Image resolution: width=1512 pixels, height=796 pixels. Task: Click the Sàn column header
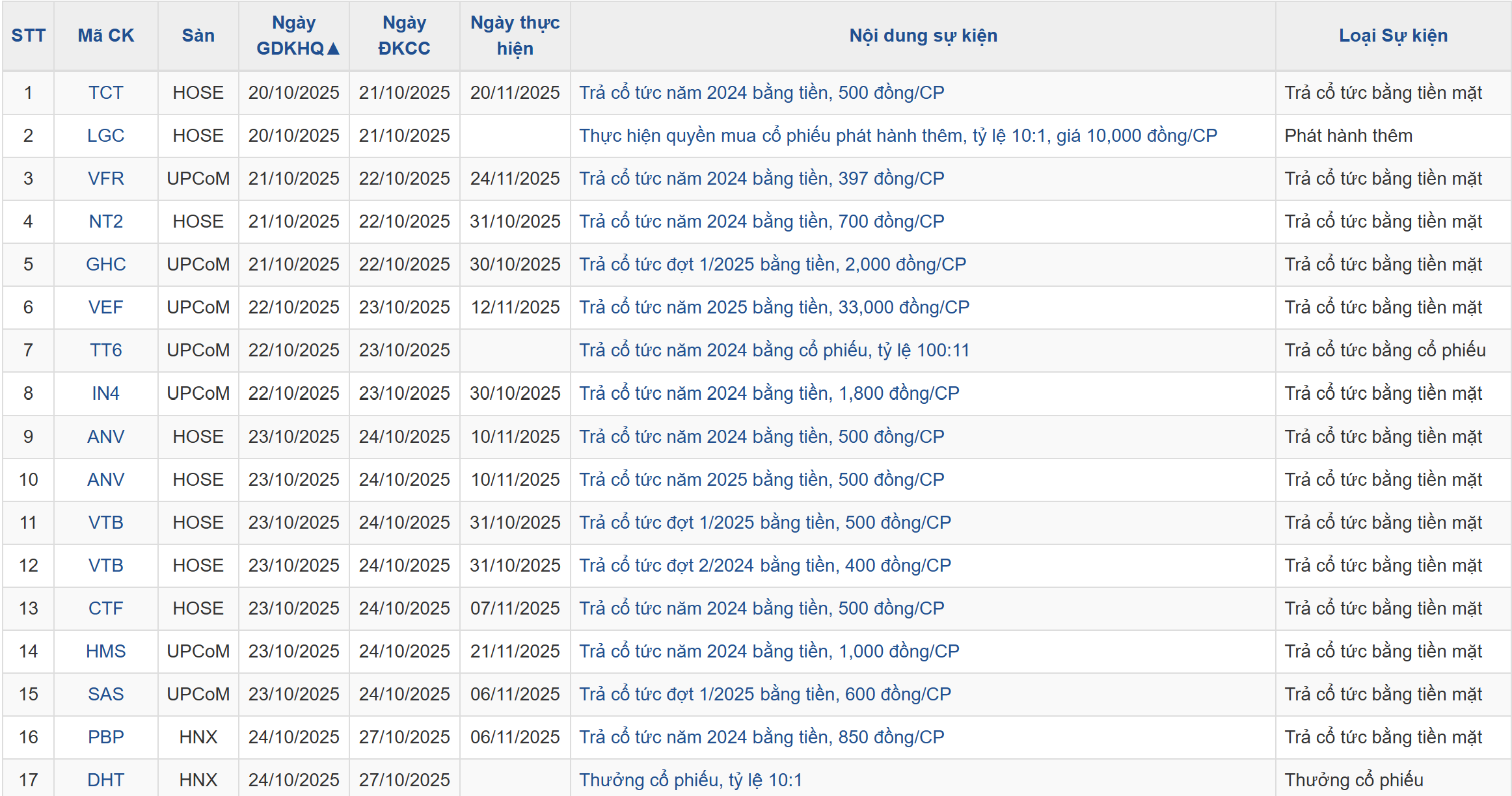[x=198, y=36]
